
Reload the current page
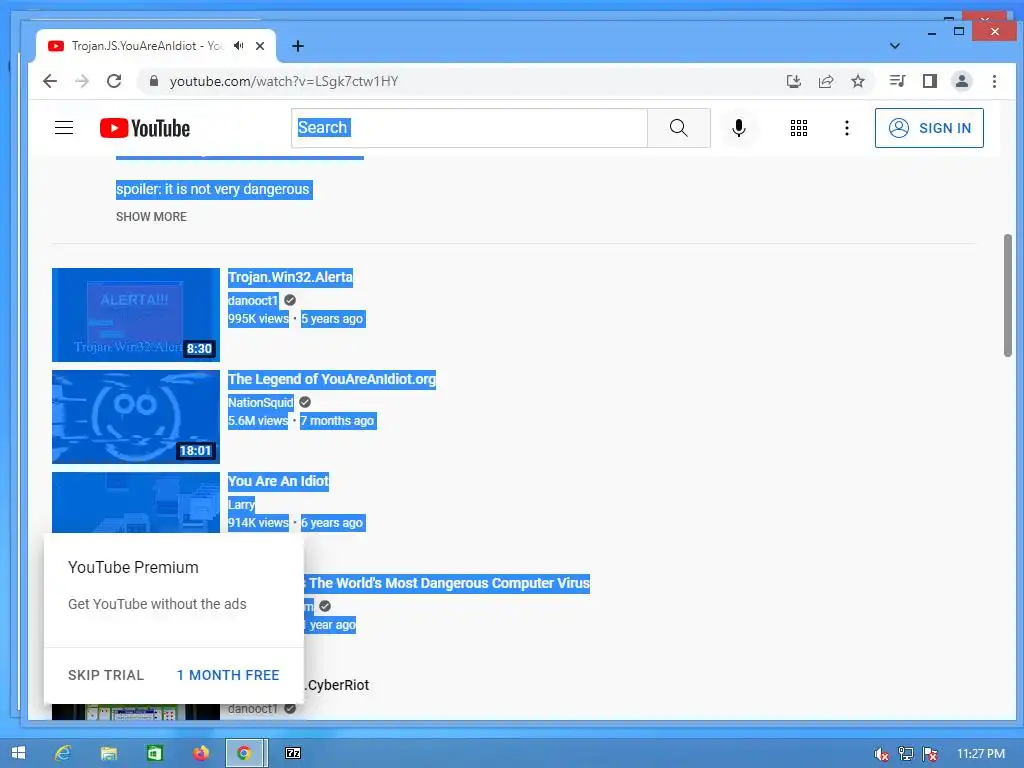pos(114,81)
